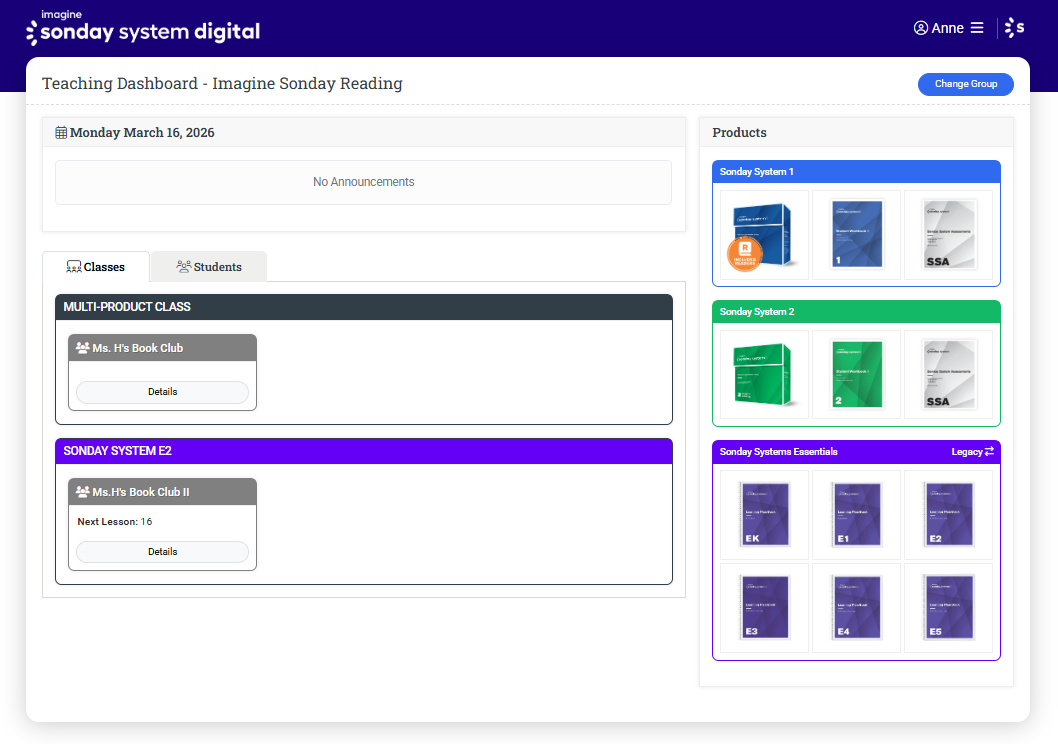The image size is (1058, 744).
Task: Click the people icon on the Students tab
Action: click(184, 267)
